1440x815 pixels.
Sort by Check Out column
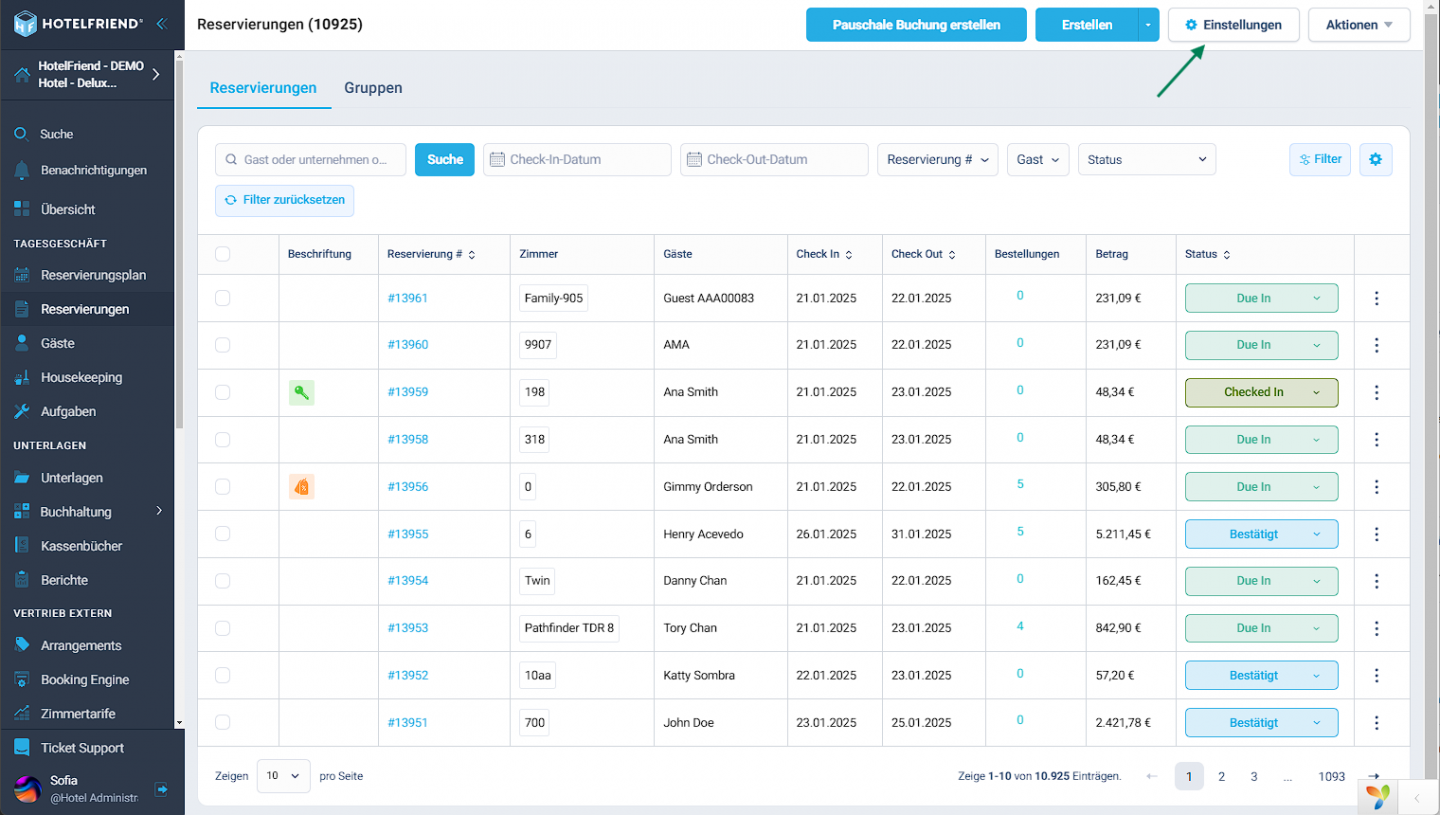click(x=923, y=254)
